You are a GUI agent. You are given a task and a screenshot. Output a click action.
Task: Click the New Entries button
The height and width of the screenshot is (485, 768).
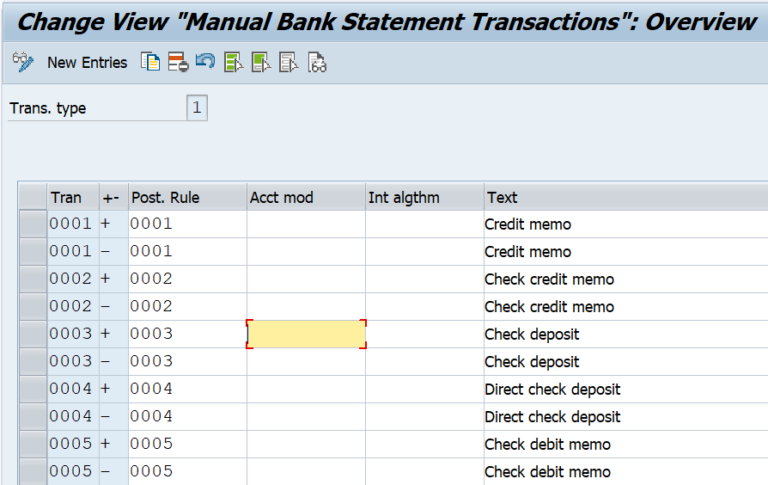[87, 63]
